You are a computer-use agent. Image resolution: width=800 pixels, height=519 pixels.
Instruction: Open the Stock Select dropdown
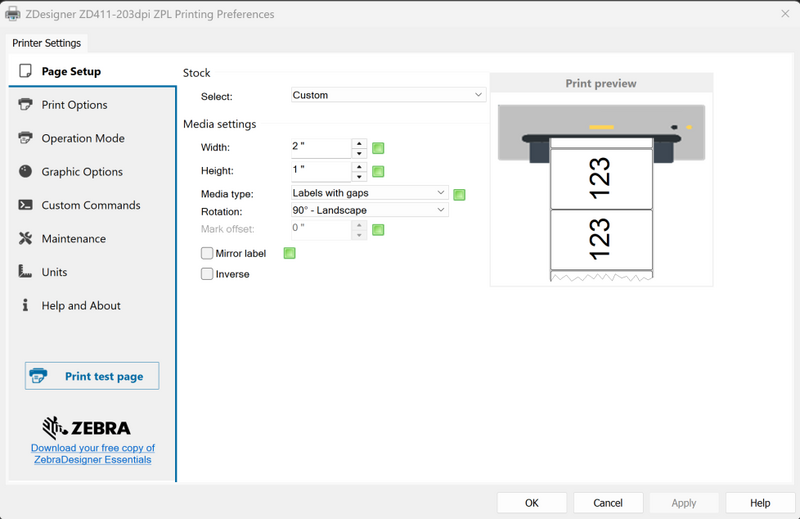point(388,95)
